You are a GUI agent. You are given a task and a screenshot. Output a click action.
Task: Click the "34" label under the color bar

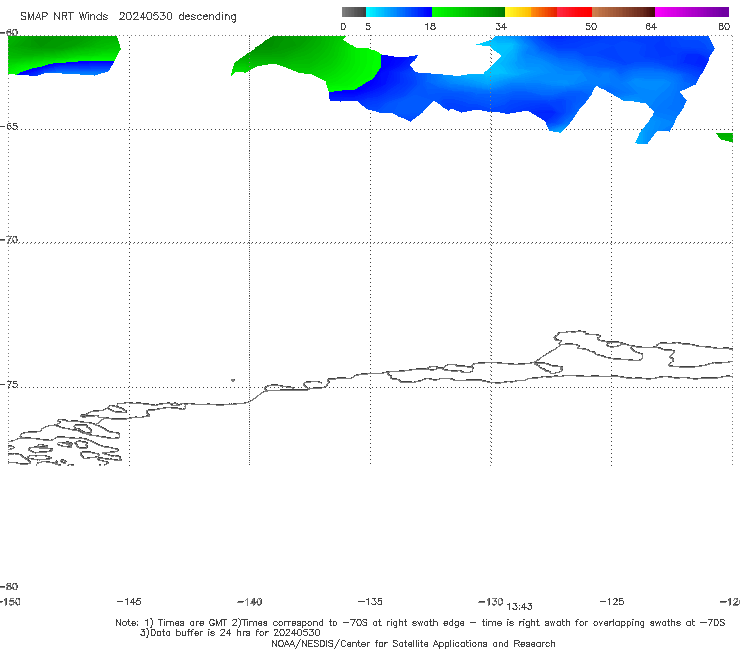coord(501,27)
